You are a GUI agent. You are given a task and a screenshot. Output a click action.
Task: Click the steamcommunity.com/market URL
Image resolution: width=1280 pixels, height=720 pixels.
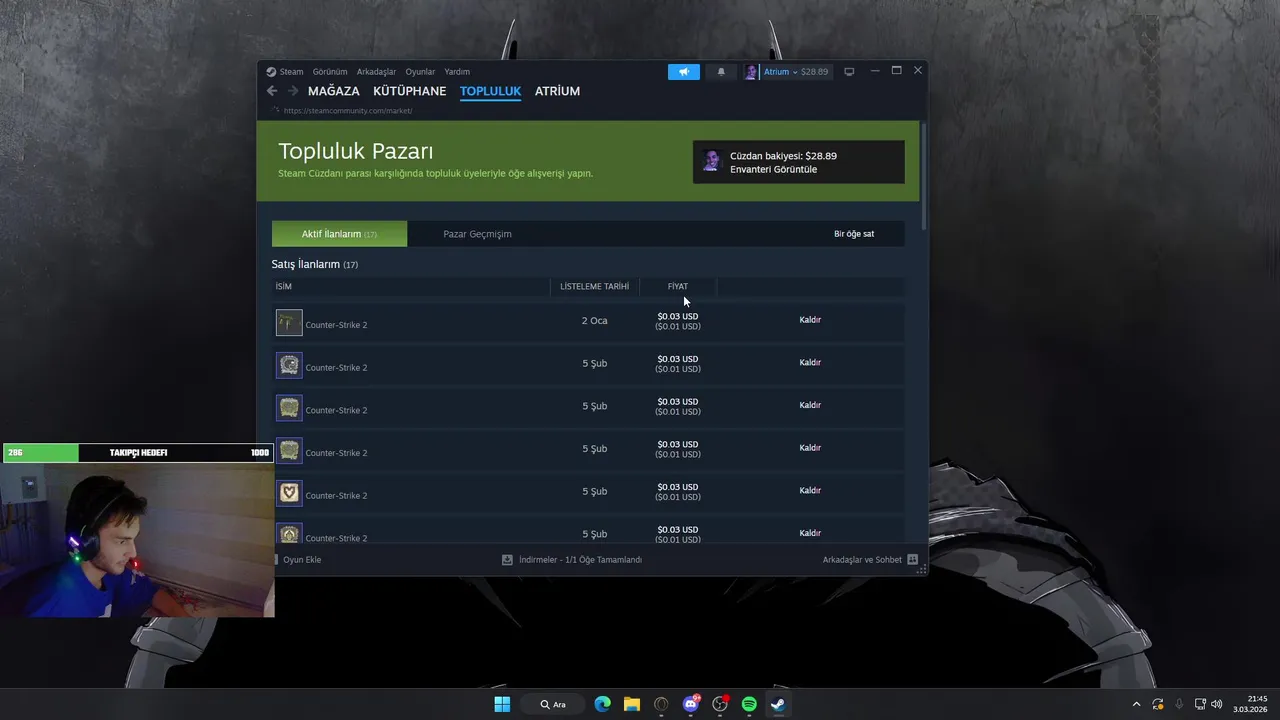coord(348,111)
